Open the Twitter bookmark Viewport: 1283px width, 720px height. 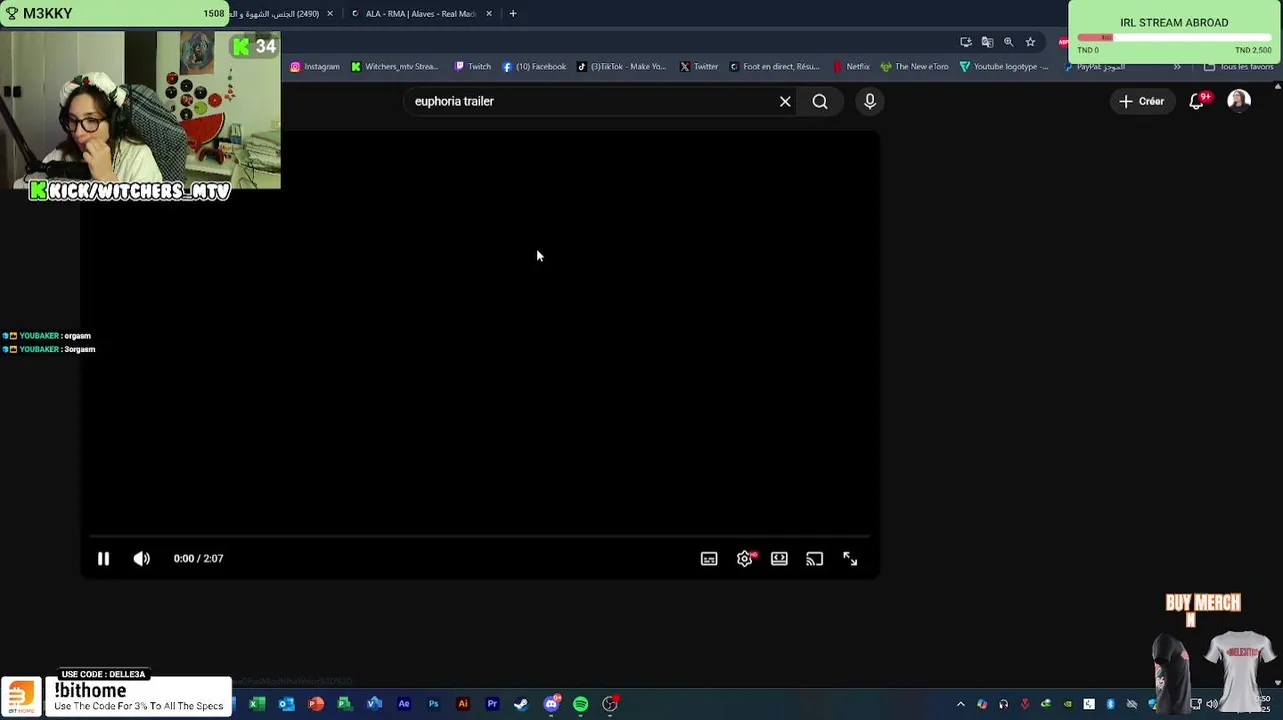click(x=699, y=67)
